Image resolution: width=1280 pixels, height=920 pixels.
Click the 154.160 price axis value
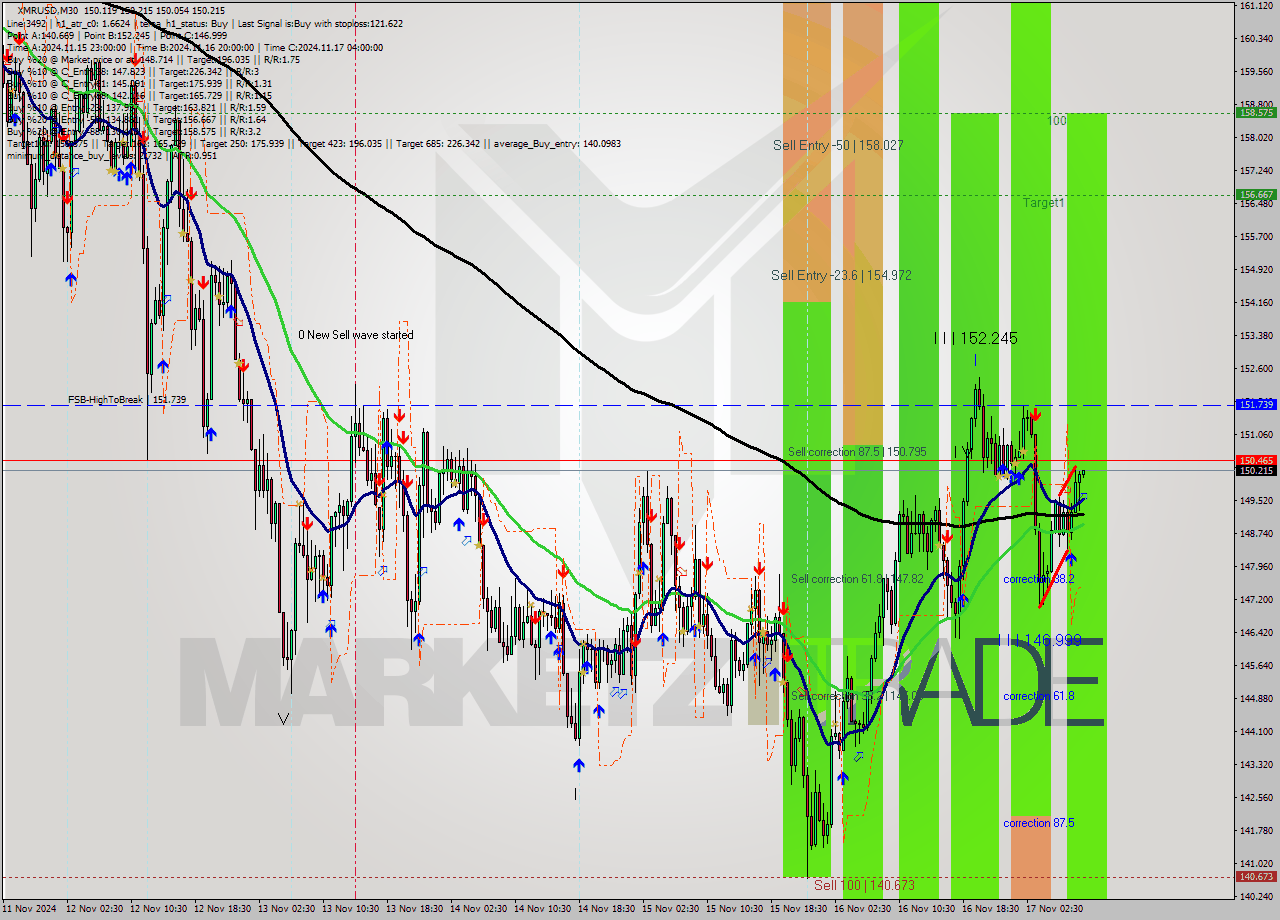(1255, 303)
